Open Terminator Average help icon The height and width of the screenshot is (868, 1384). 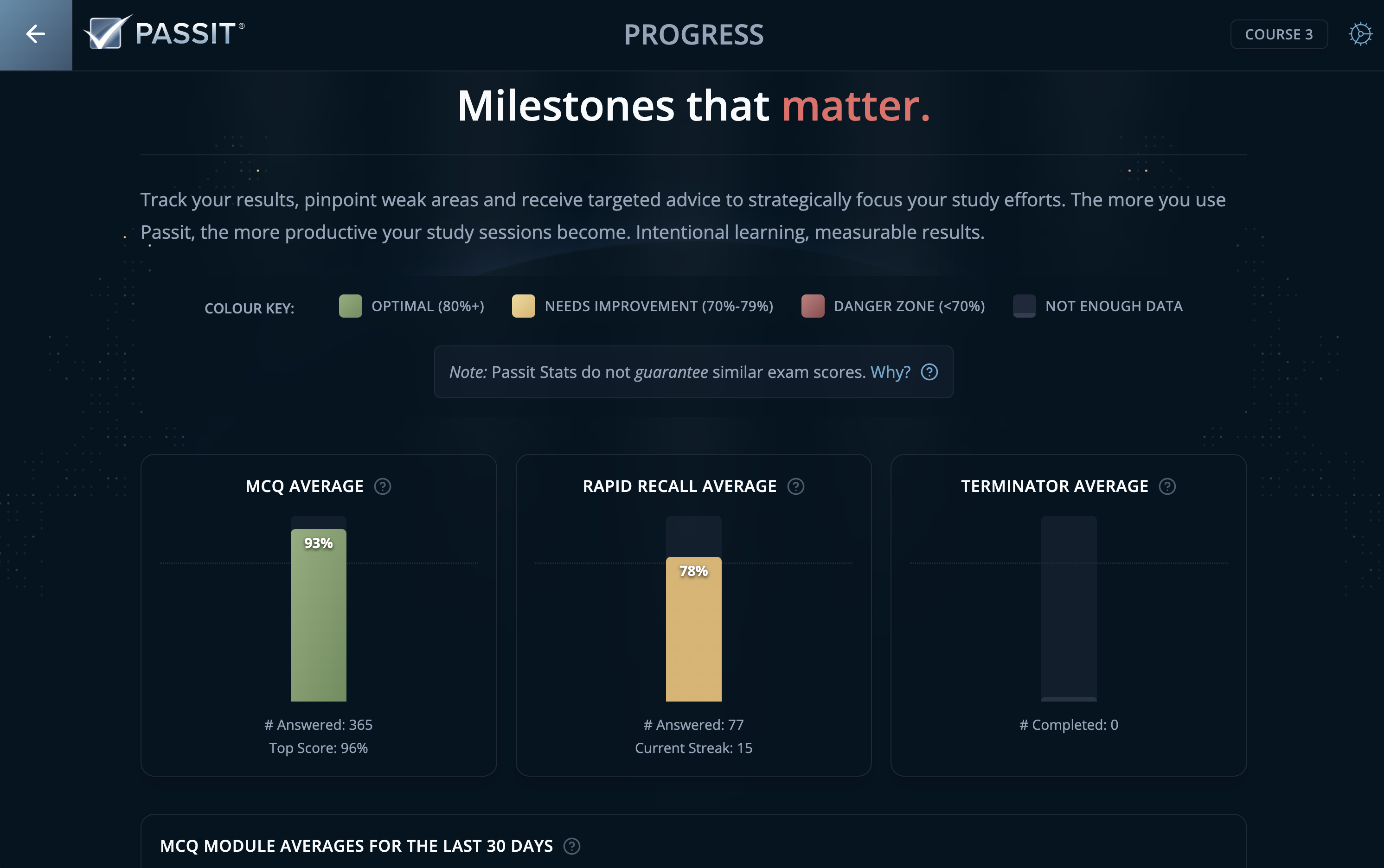point(1167,487)
